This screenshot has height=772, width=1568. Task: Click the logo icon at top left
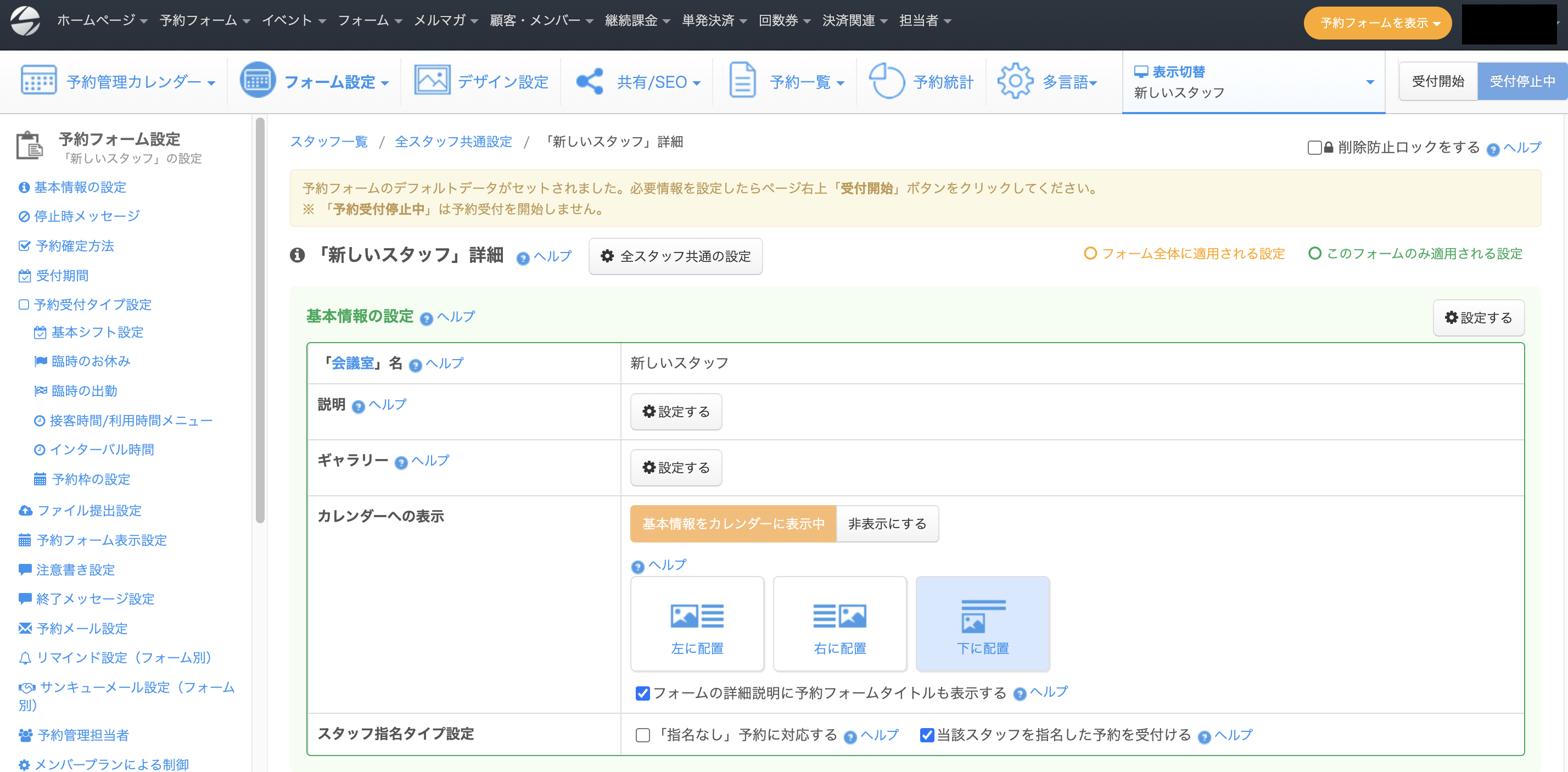coord(25,21)
